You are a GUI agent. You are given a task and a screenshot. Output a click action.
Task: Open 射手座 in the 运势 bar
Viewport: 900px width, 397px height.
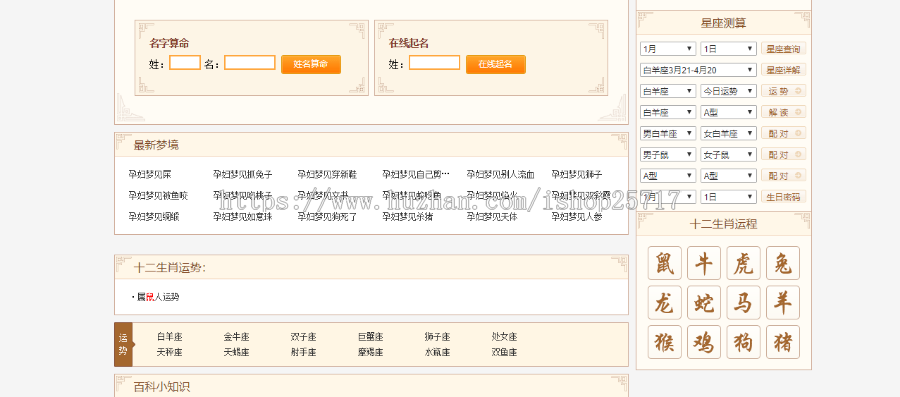[304, 353]
